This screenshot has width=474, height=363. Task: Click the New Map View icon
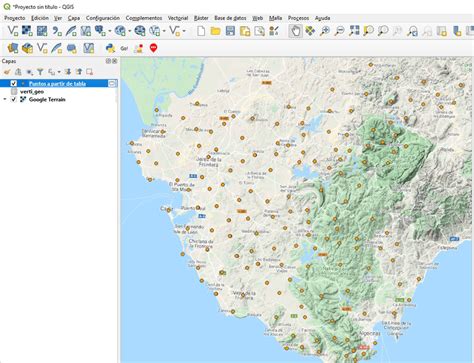[x=442, y=31]
